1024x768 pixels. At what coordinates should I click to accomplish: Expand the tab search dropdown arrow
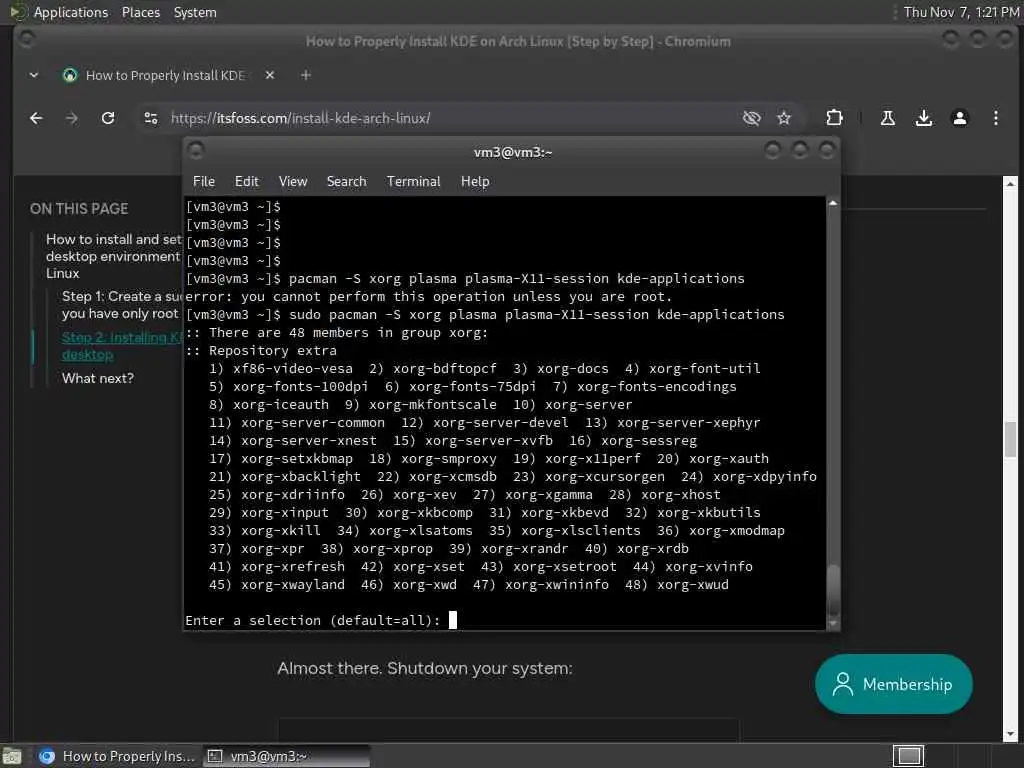pos(34,75)
